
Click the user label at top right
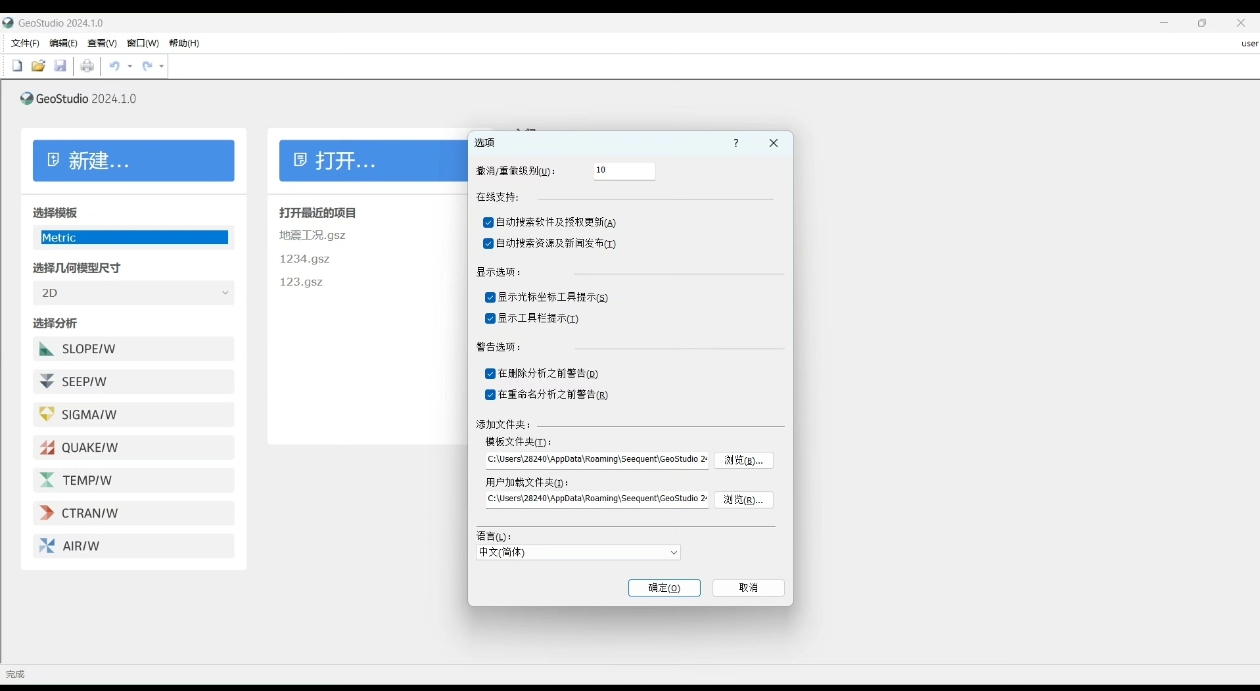(1249, 44)
